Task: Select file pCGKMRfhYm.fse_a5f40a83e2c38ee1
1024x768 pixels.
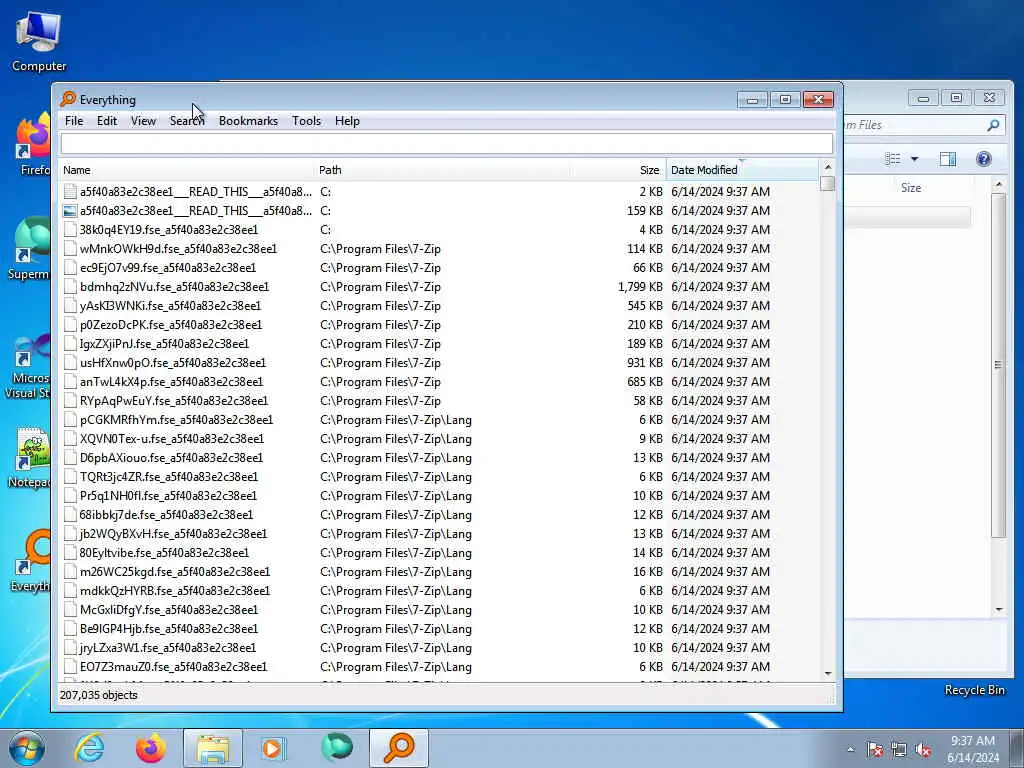Action: (x=176, y=419)
